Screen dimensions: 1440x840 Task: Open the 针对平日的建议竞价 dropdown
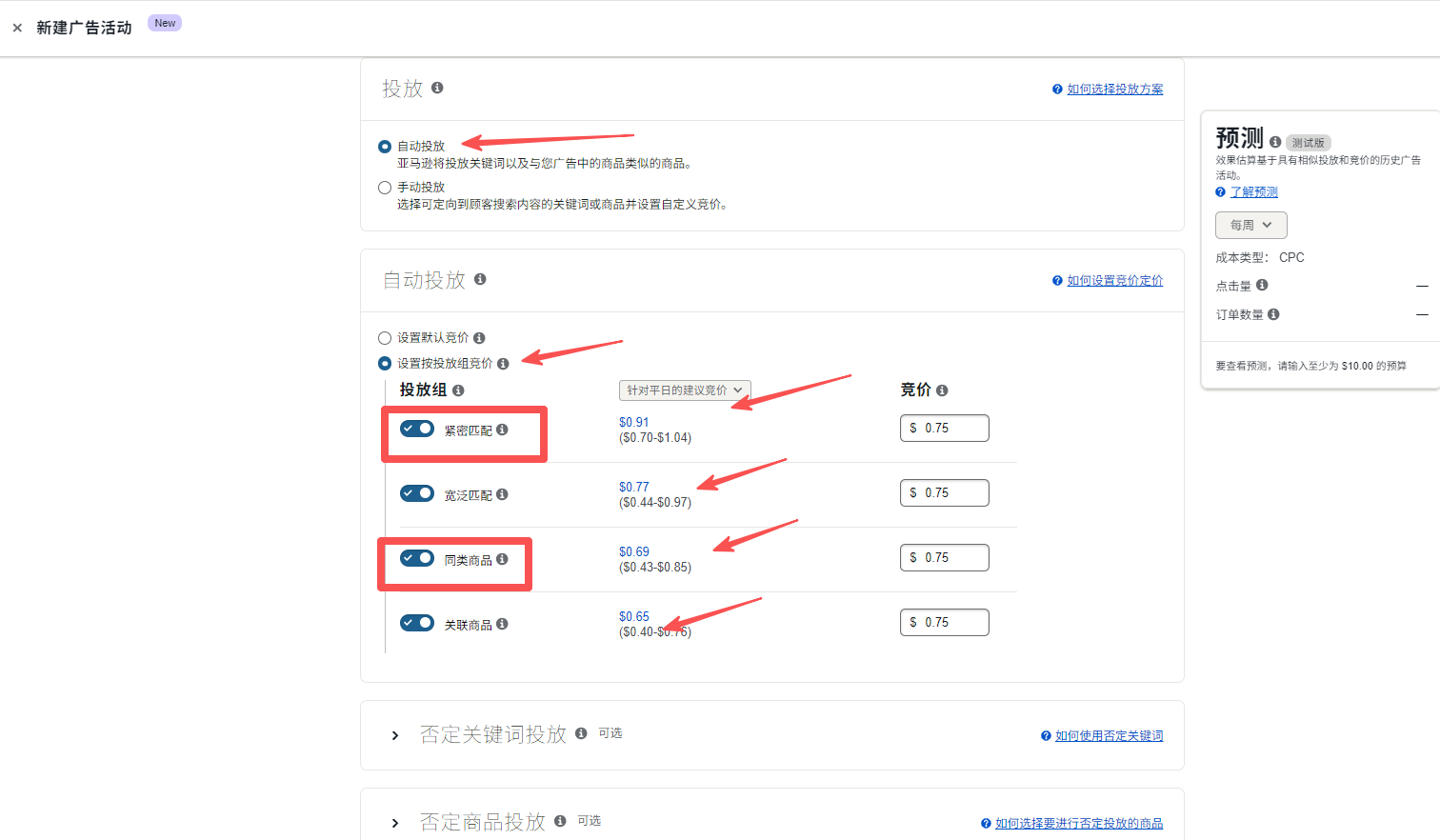pos(684,390)
